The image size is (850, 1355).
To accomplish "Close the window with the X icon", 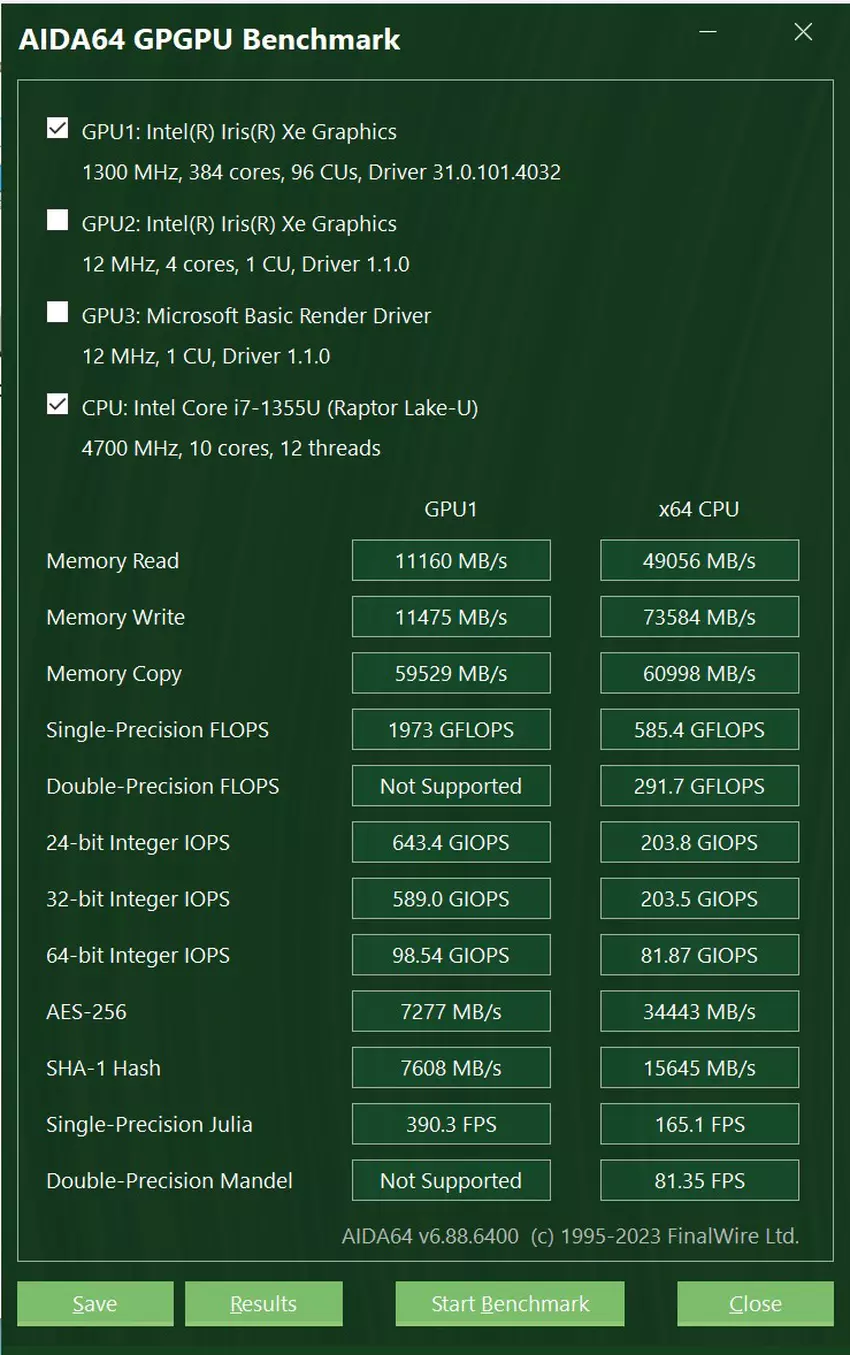I will click(803, 33).
